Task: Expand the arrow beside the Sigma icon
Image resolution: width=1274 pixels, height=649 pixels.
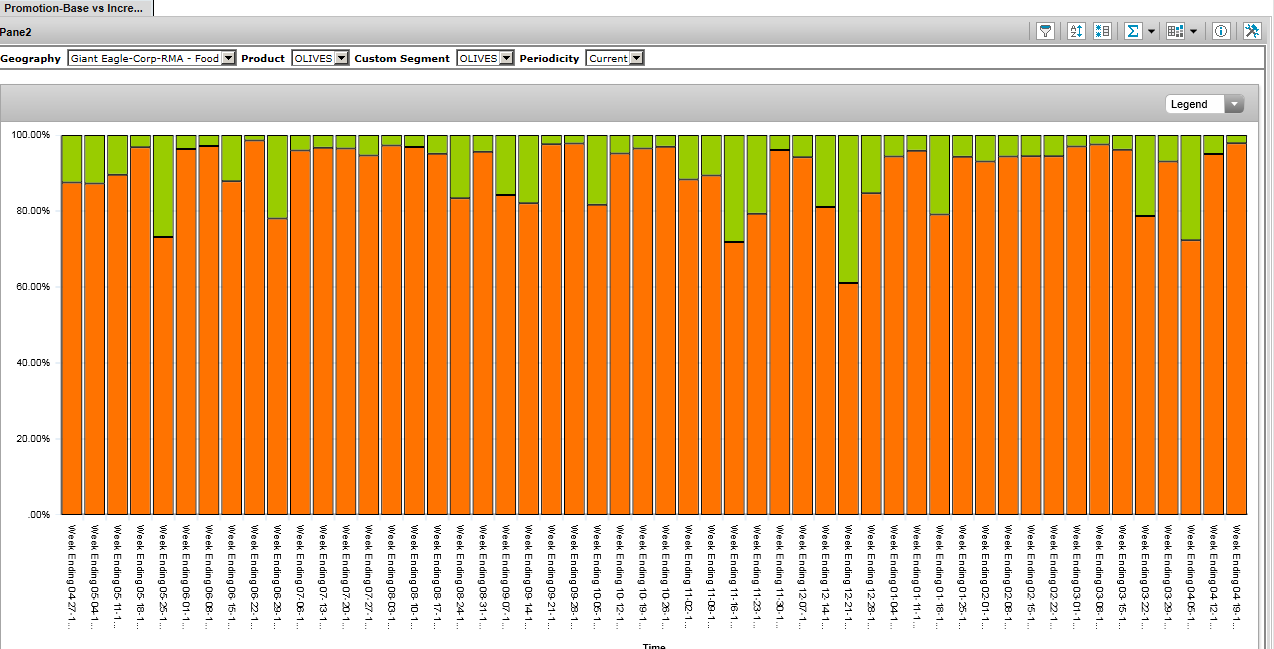Action: click(x=1151, y=32)
